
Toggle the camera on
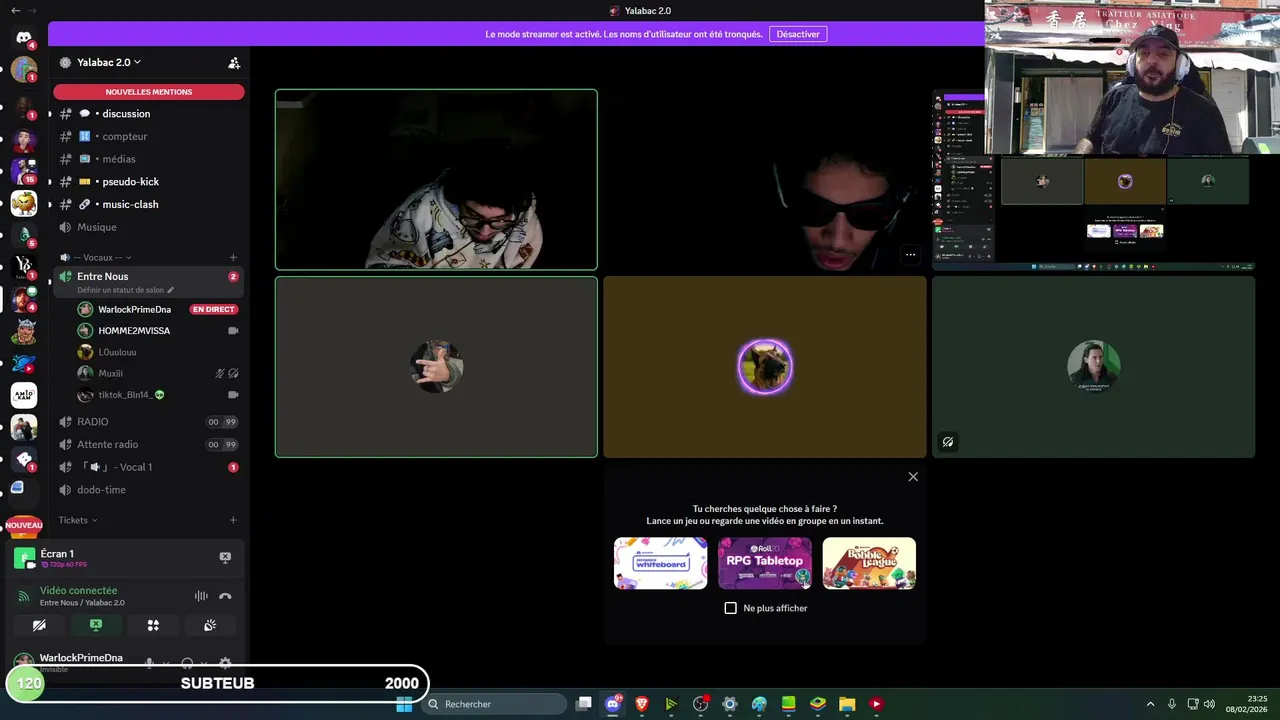tap(39, 625)
